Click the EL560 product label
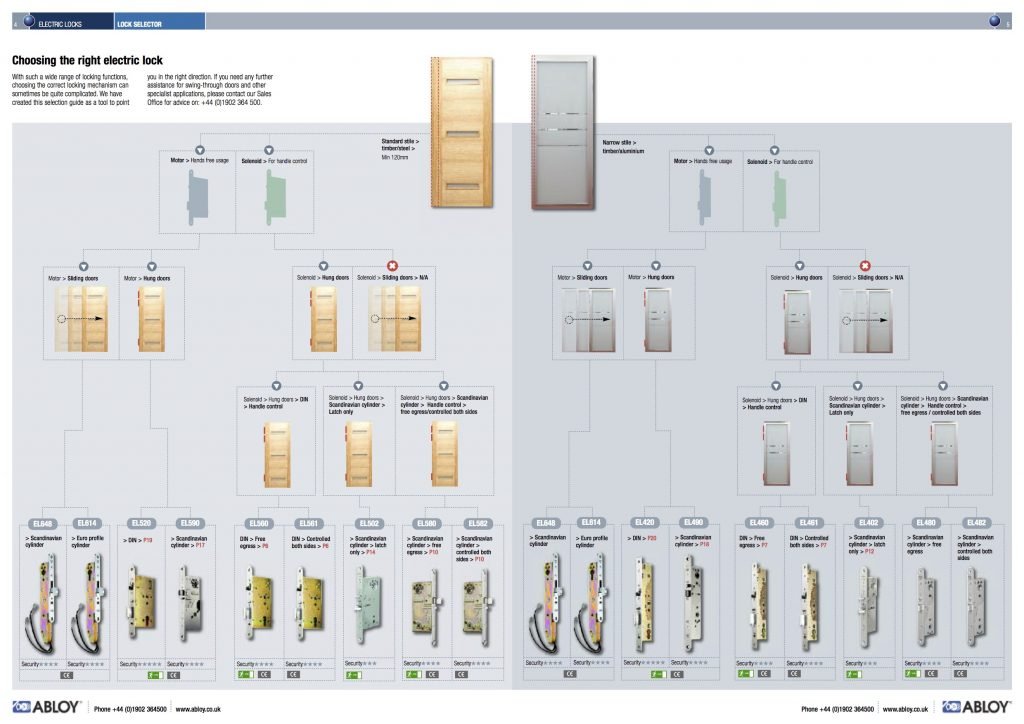The height and width of the screenshot is (724, 1024). (x=260, y=523)
